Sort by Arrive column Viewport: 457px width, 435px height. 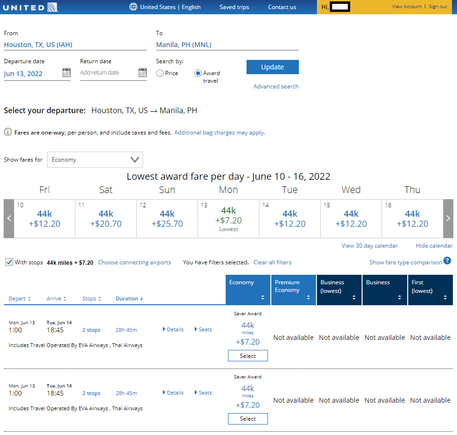pos(56,299)
